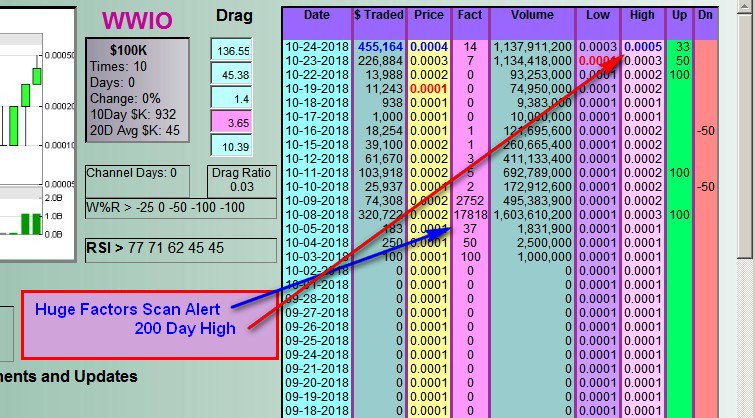Select the red 0.0001 price on 10-19-2018
Screen dimensions: 755x418
(x=429, y=89)
